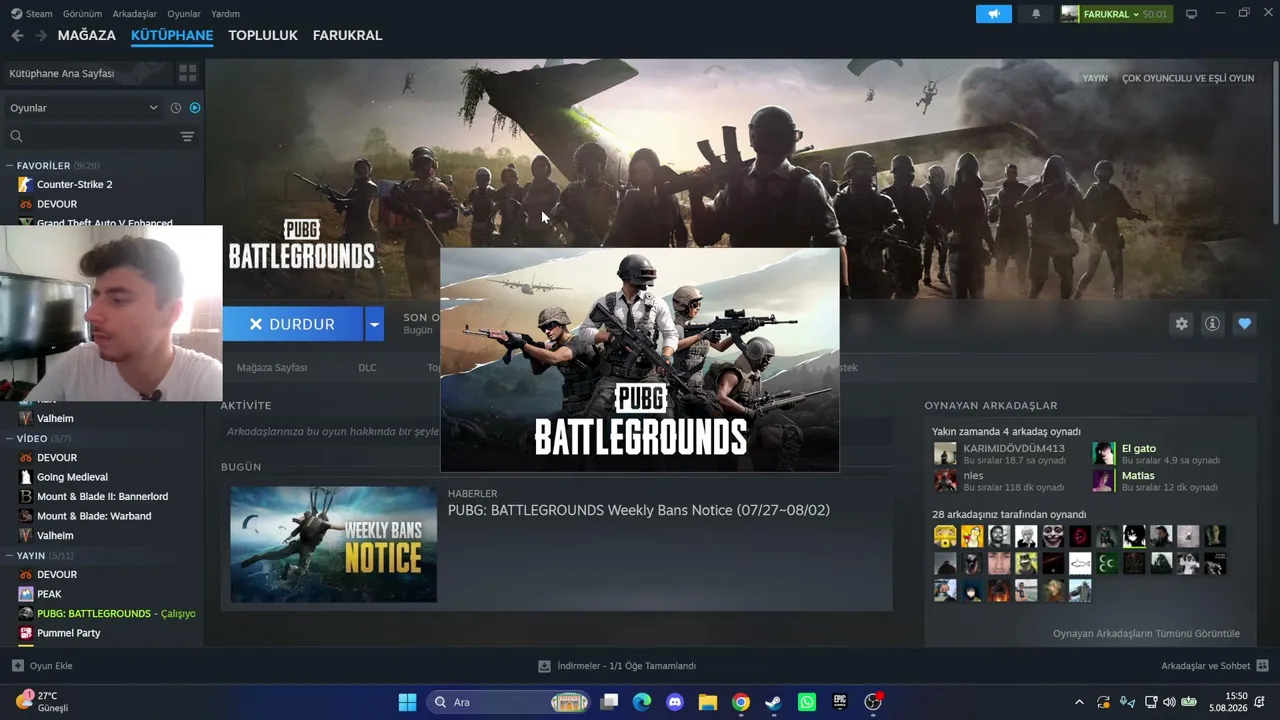Open the Steam announcements megaphone icon

tap(994, 14)
